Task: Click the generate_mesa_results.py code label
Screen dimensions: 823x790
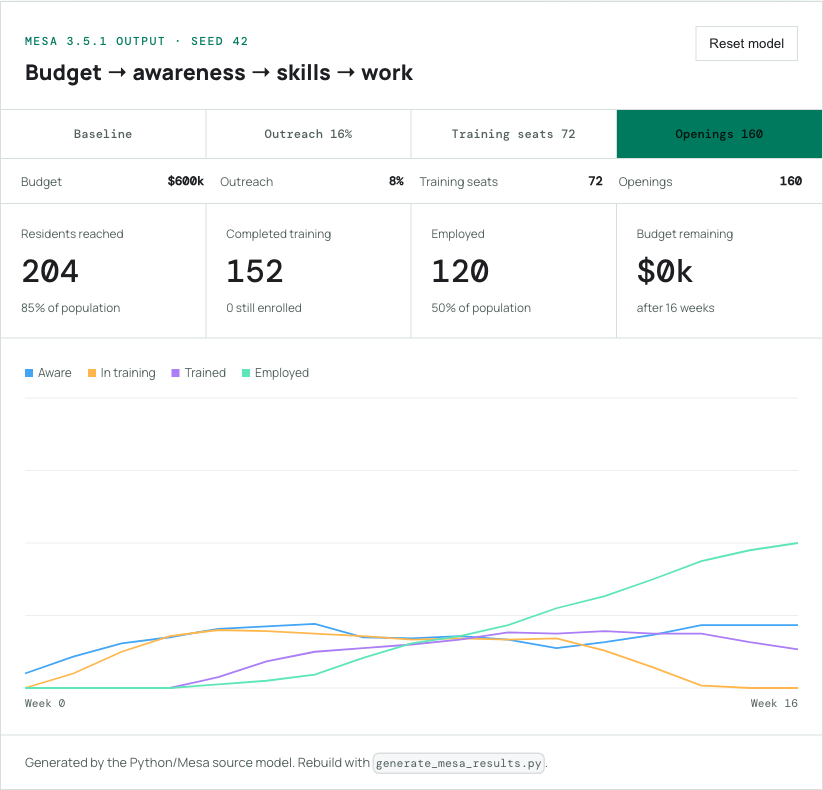Action: (459, 763)
